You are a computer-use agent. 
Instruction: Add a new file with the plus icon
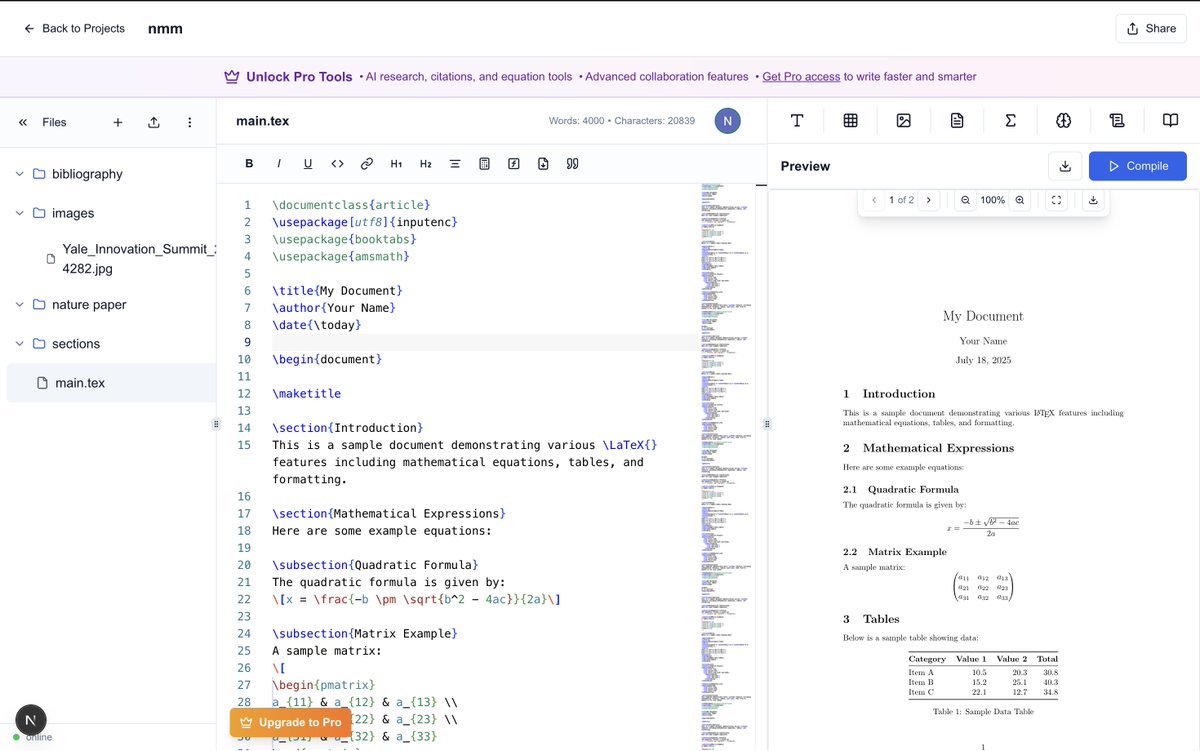(x=118, y=122)
